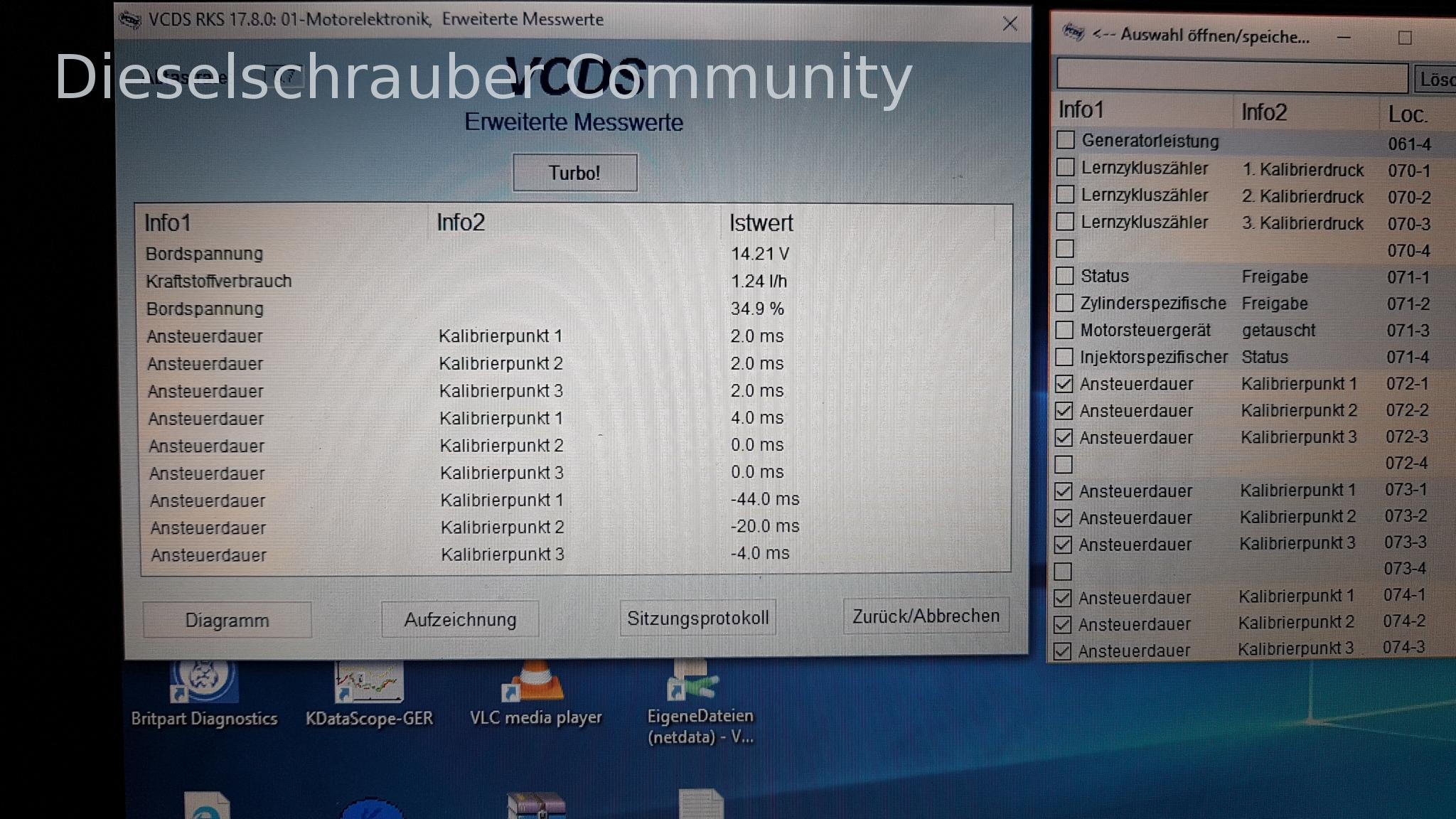Click the Info1 header in the measurement table

tap(168, 223)
